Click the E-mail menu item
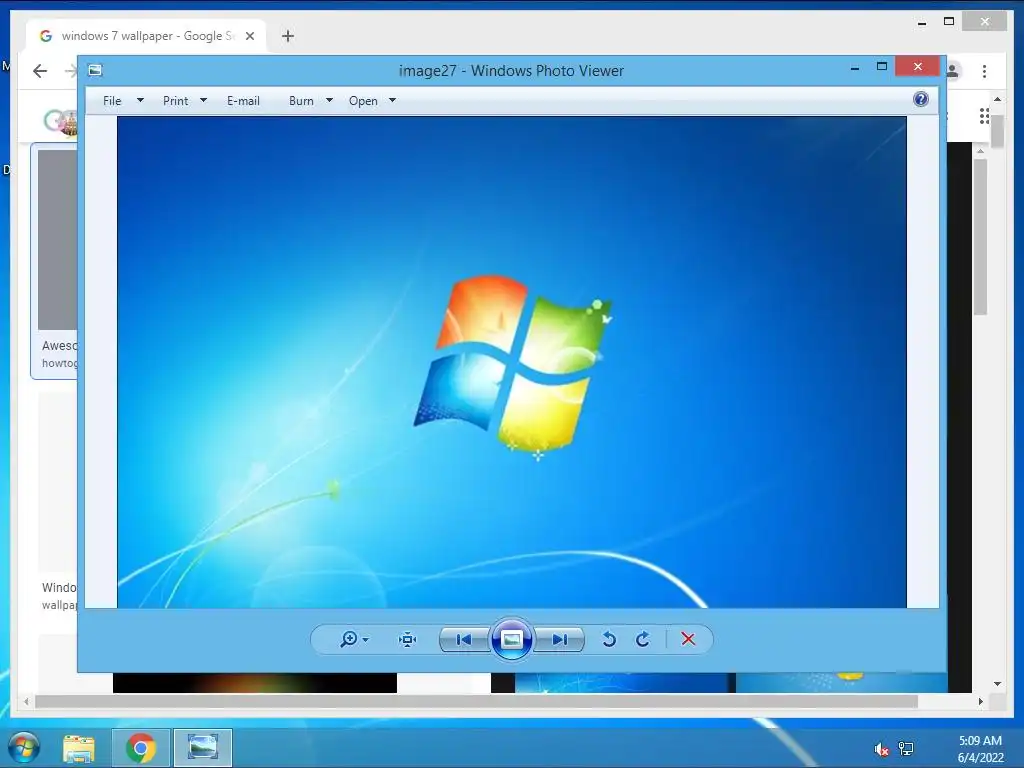Image resolution: width=1024 pixels, height=768 pixels. point(243,101)
